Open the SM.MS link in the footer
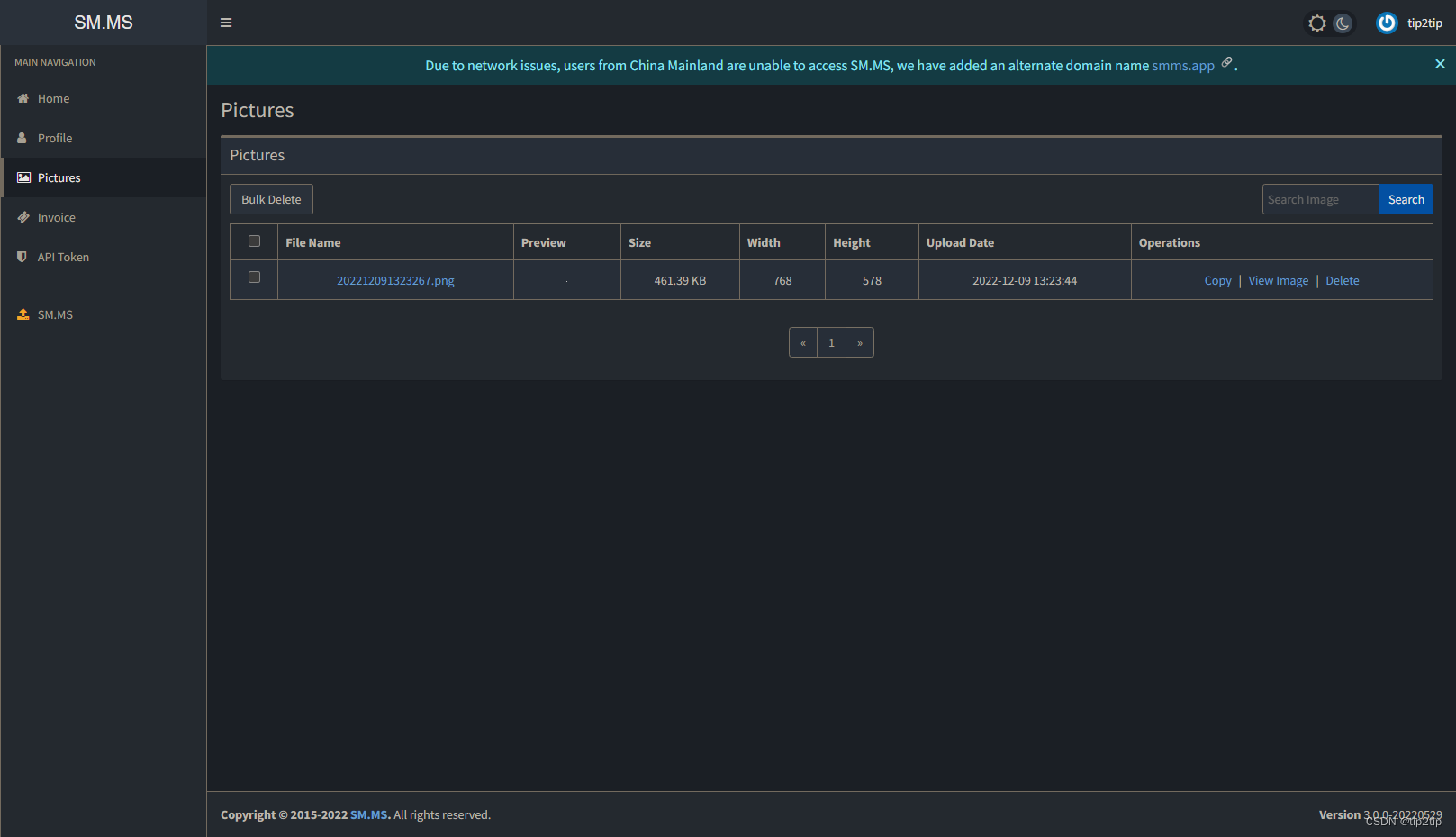1456x837 pixels. 369,815
